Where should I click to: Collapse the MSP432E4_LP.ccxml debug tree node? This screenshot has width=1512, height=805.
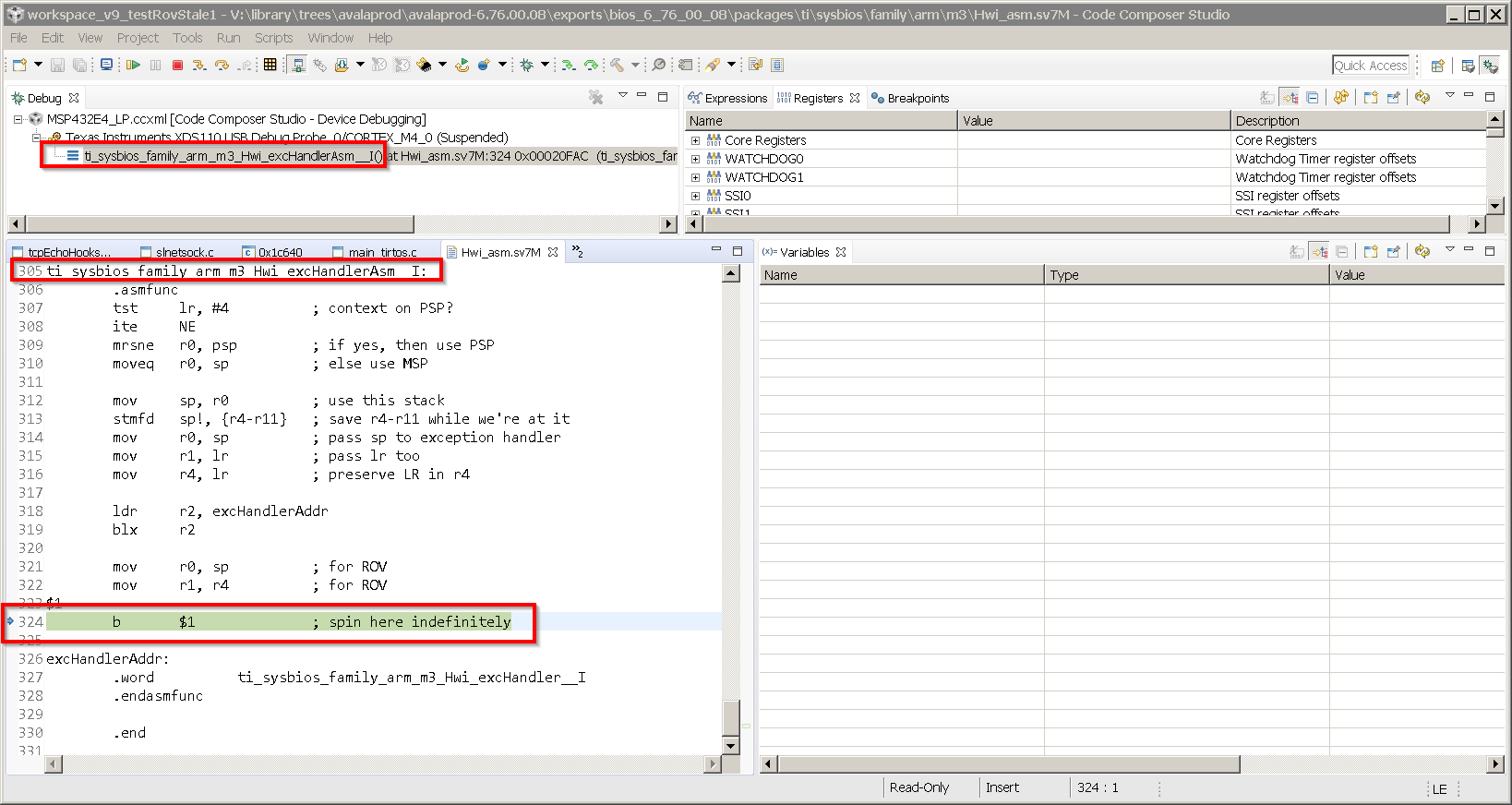[18, 119]
